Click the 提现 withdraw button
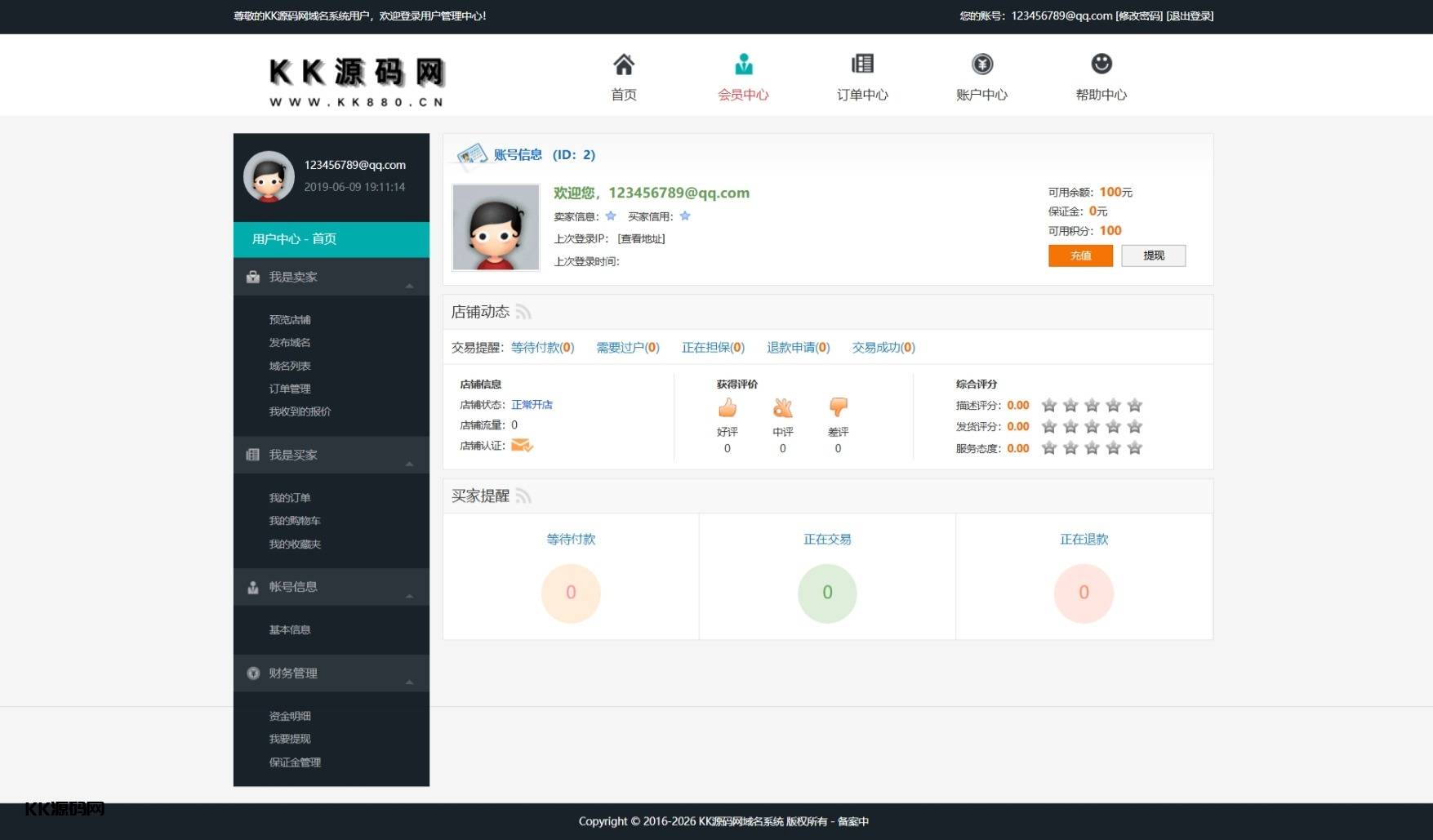This screenshot has width=1433, height=840. point(1153,256)
